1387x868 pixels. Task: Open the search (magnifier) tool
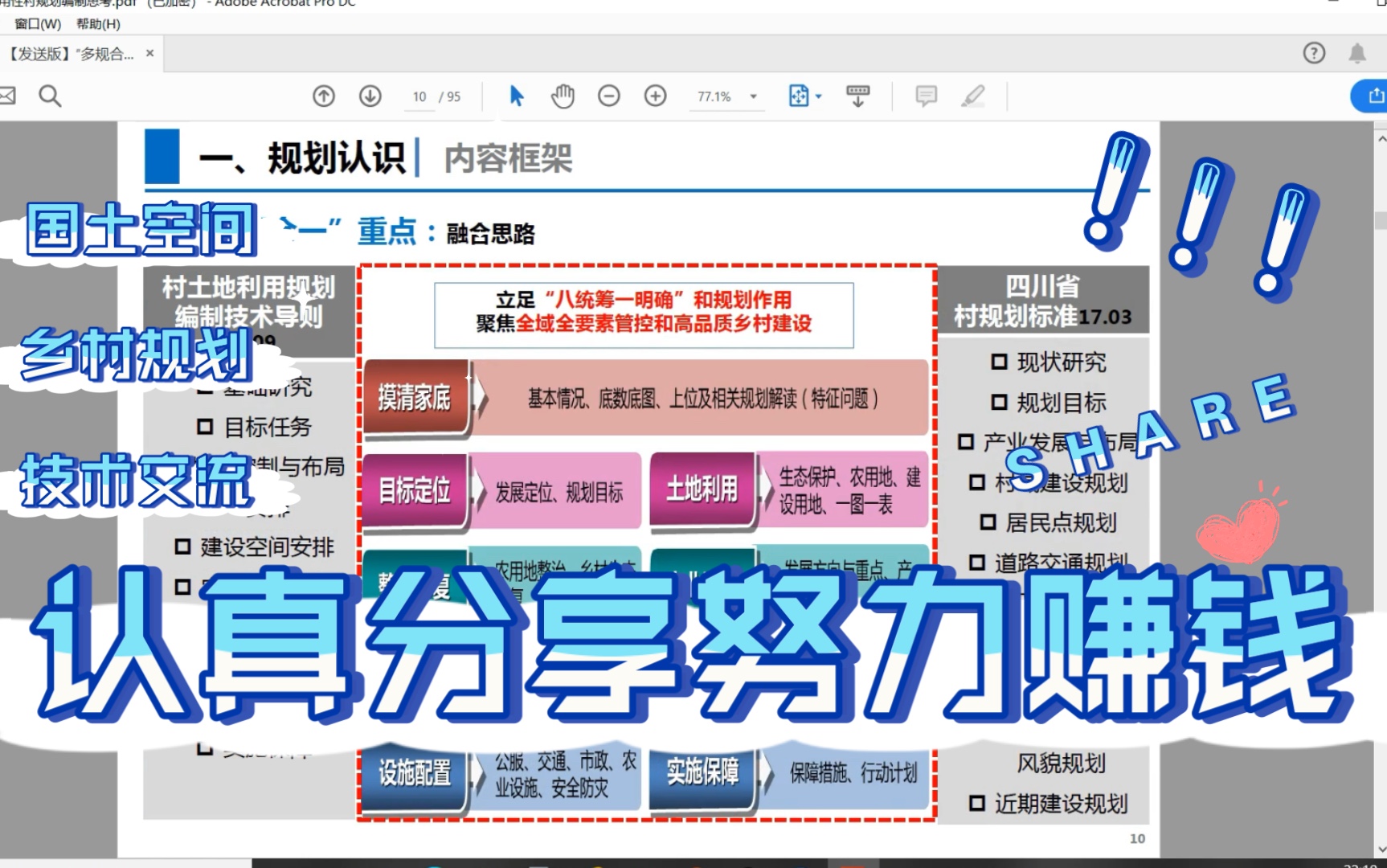(50, 96)
